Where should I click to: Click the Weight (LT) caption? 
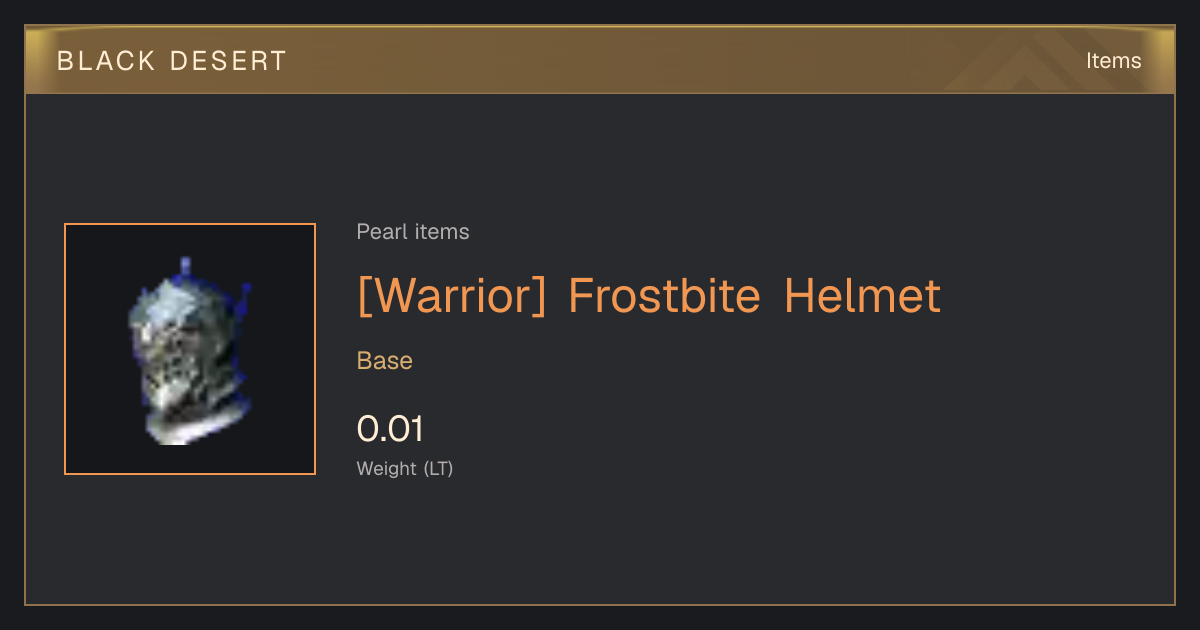(405, 469)
